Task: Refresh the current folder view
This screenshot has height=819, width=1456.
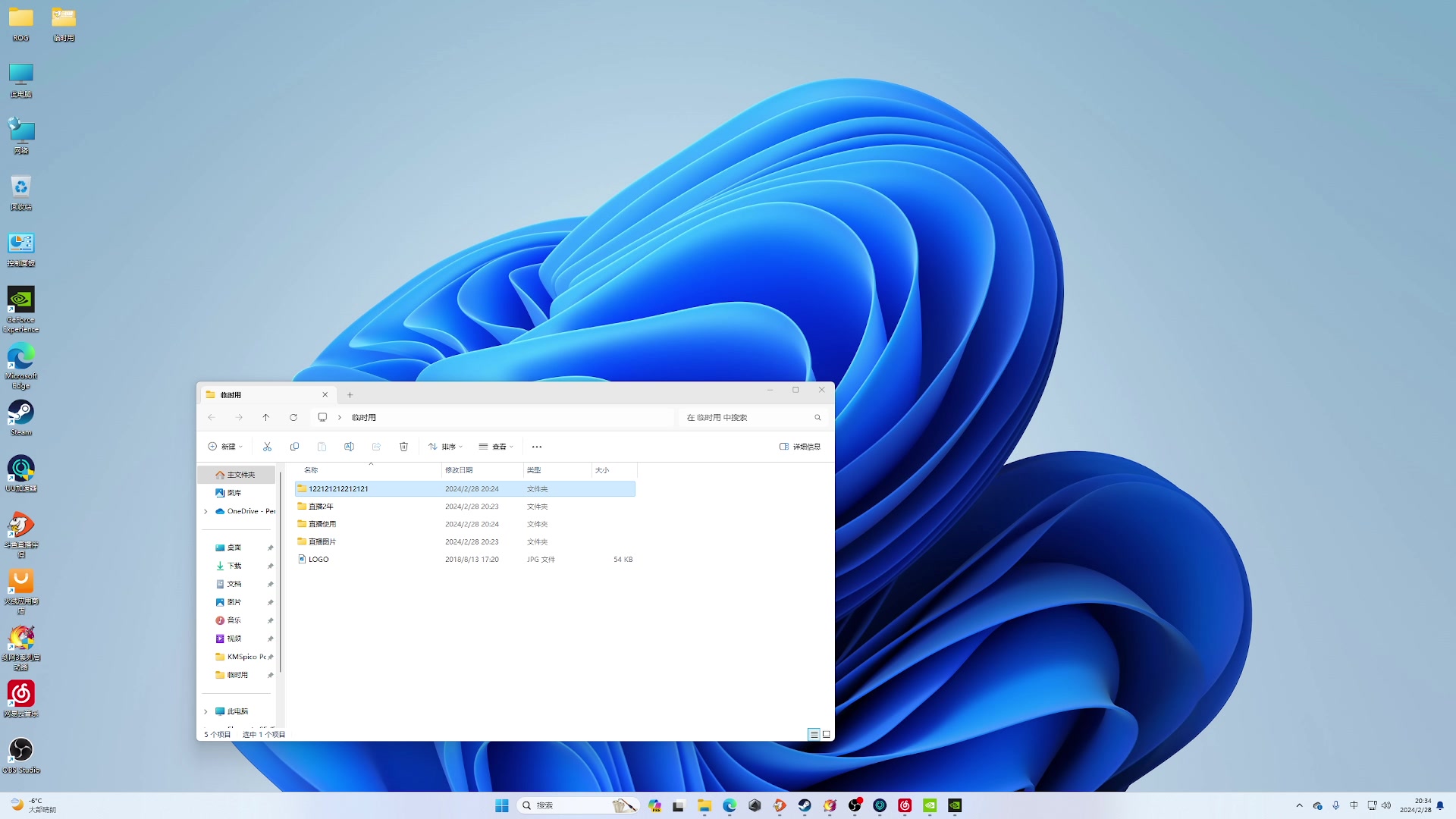Action: (293, 417)
